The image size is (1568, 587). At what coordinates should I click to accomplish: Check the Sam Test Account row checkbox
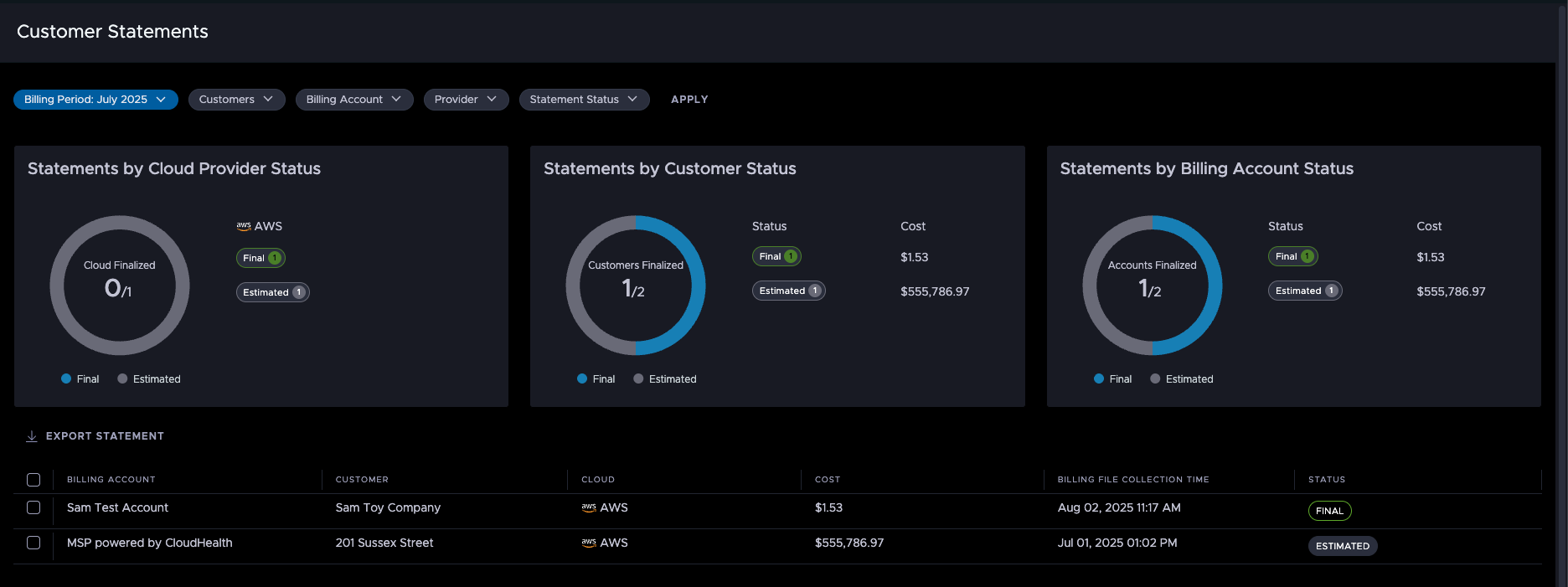click(x=34, y=507)
